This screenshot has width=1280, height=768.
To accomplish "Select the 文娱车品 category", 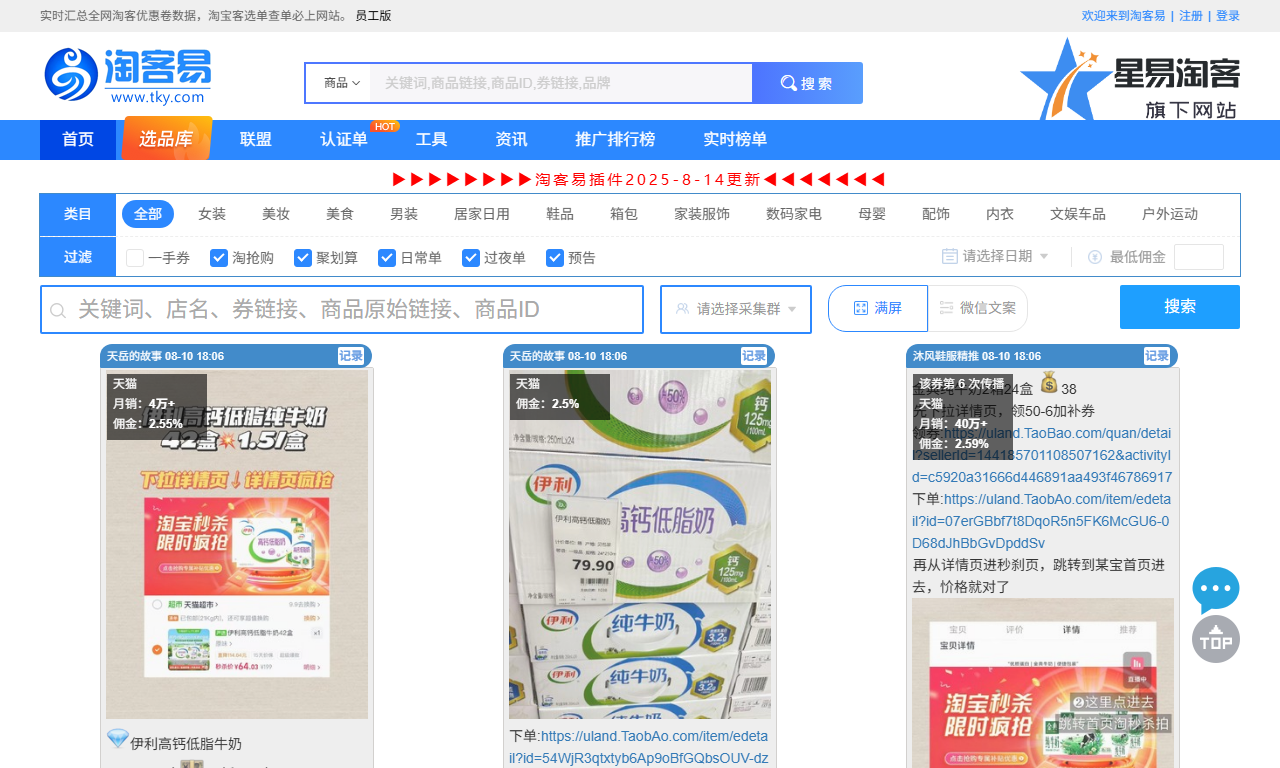I will point(1078,214).
